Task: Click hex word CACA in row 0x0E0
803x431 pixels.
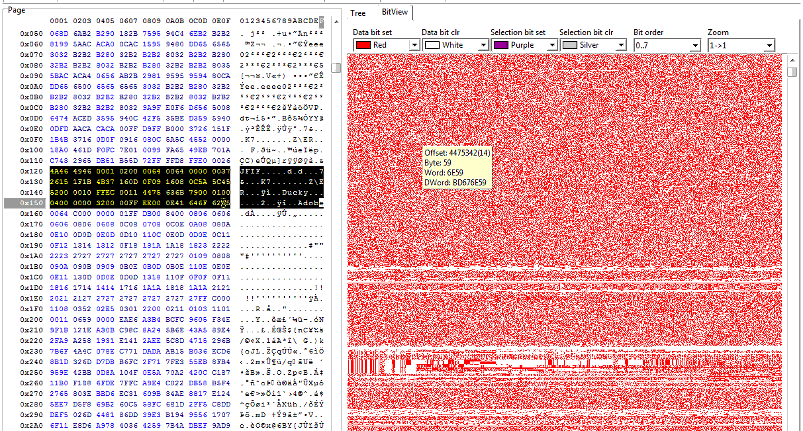Action: point(105,129)
